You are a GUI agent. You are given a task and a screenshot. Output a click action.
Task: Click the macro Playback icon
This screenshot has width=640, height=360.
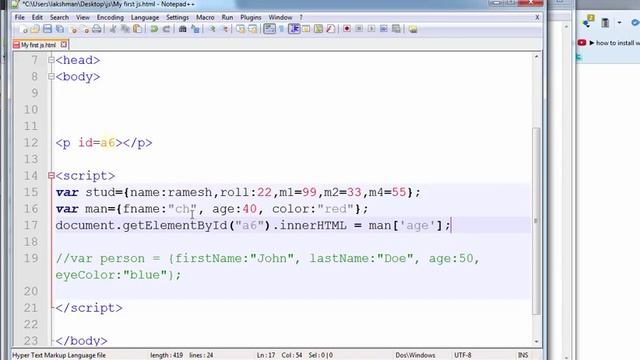[x=371, y=29]
